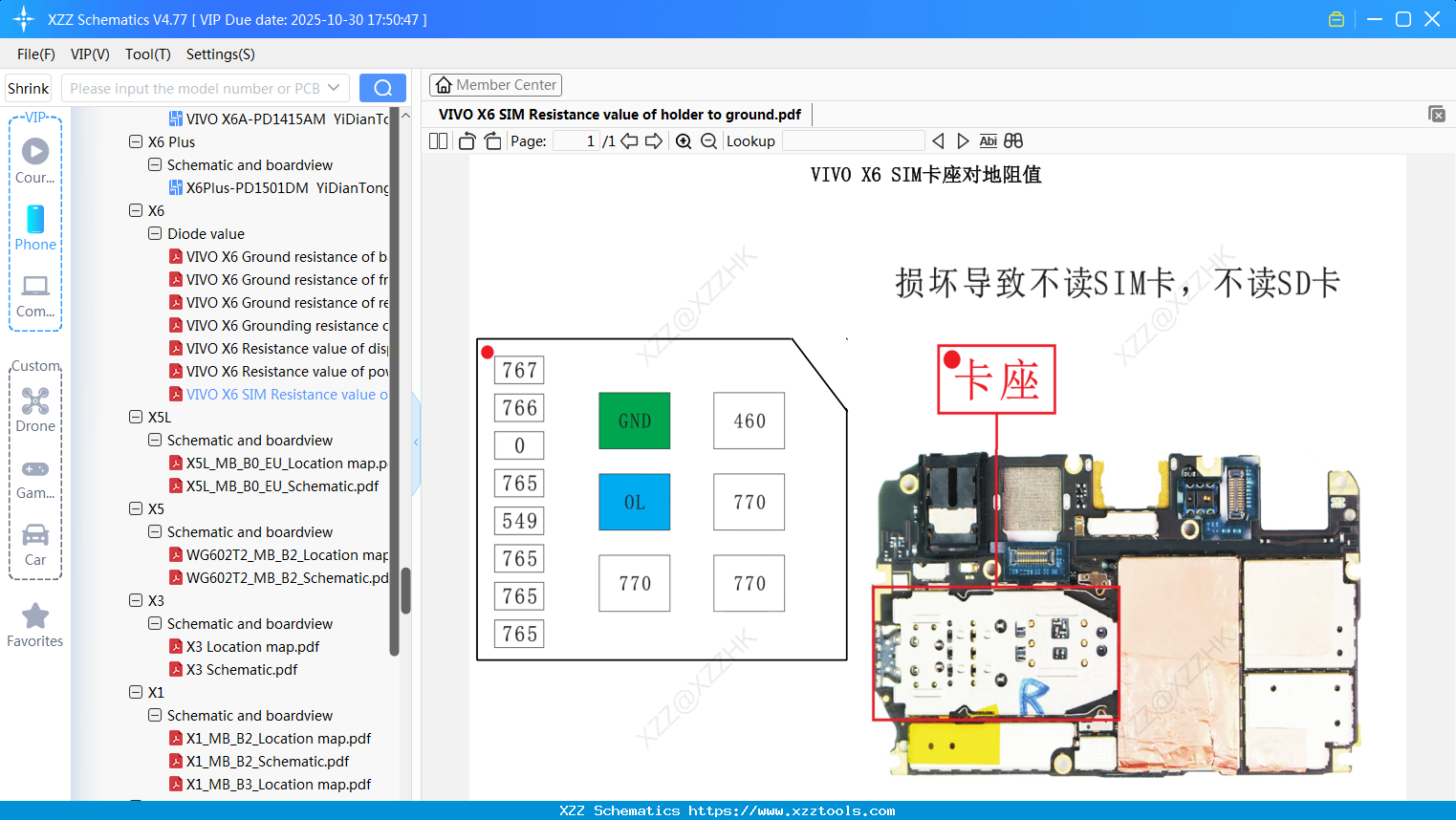Click the Member Center button
This screenshot has width=1456, height=820.
coord(495,85)
